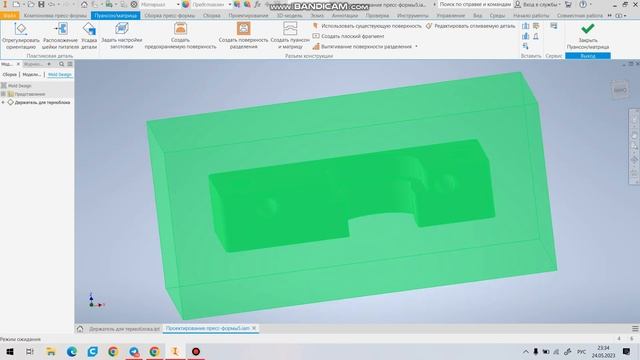Viewport: 640px width, 360px height.
Task: Click the Выход panel label
Action: point(588,56)
